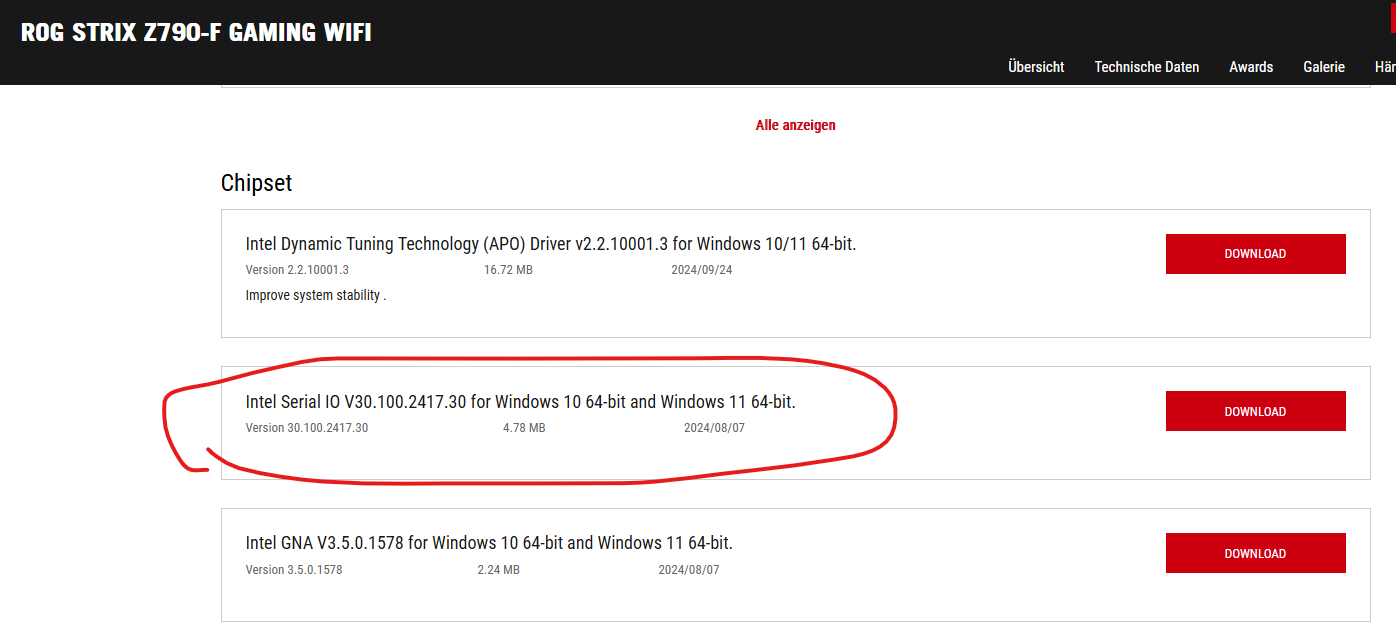
Task: Download the Intel Serial IO driver
Action: coord(1256,411)
